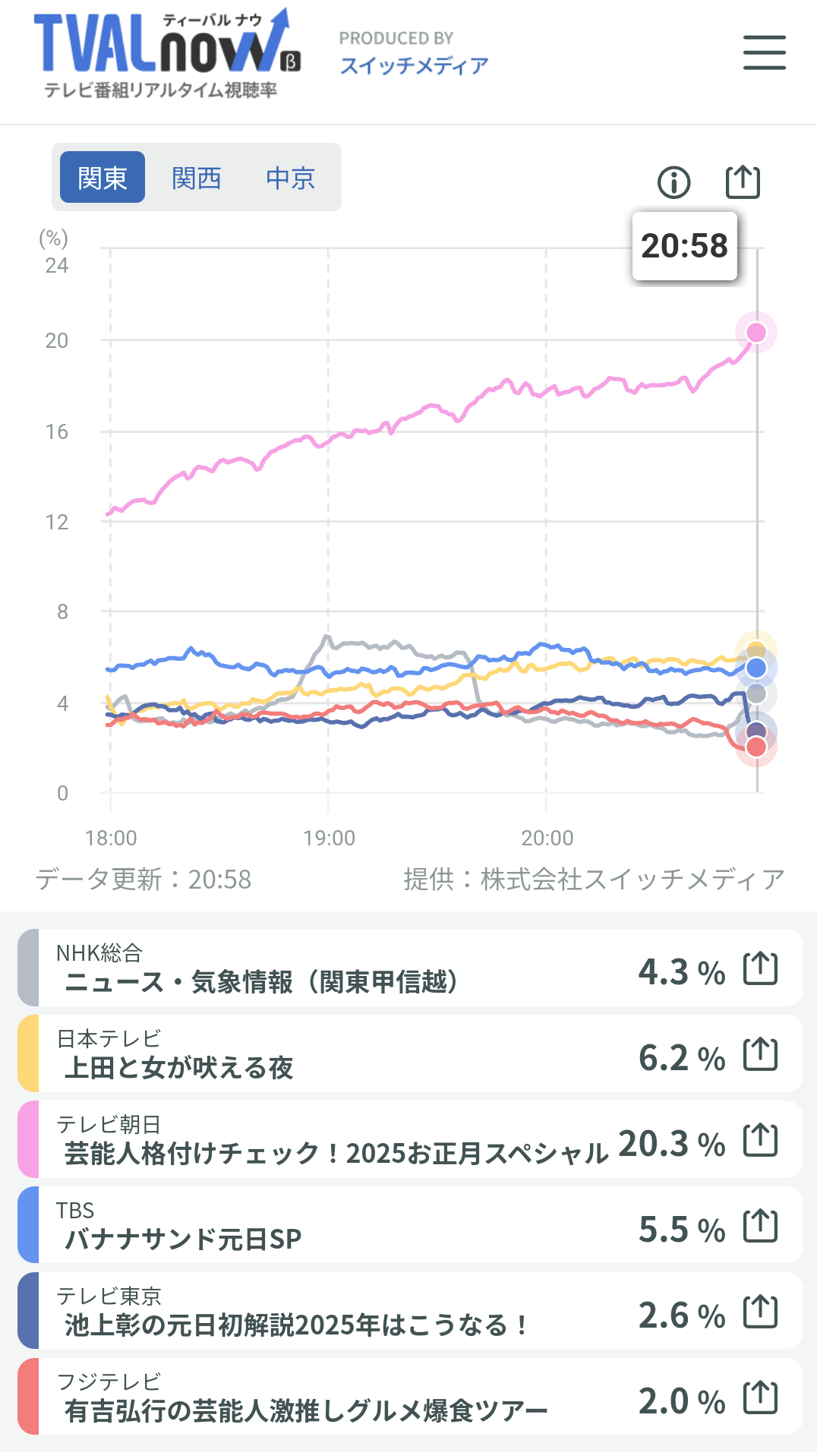
Task: Select the yellow 日本テレビ data point
Action: 756,651
